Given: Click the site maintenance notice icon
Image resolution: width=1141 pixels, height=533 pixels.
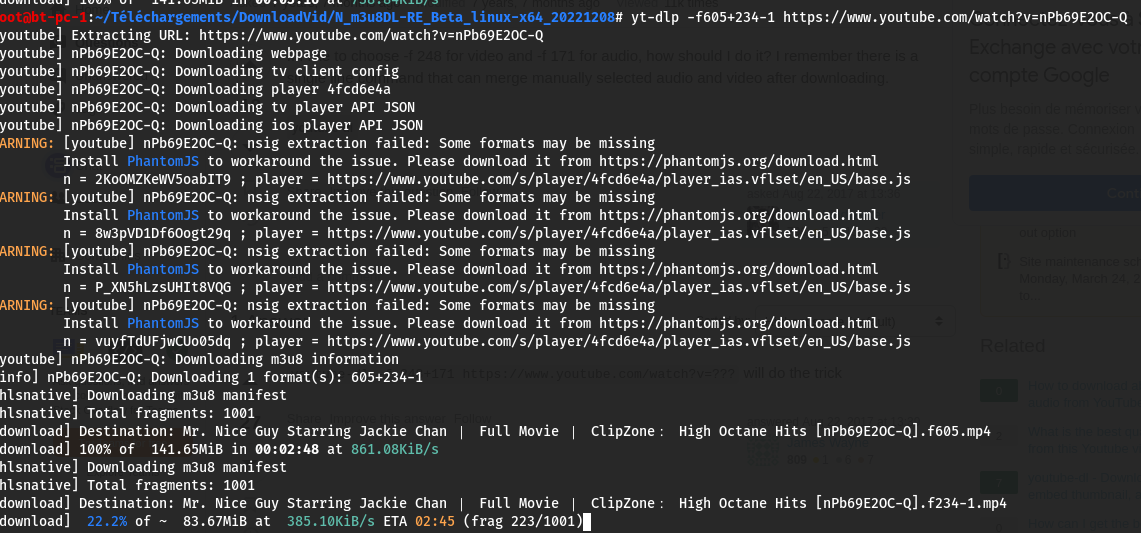Looking at the screenshot, I should click(1003, 262).
